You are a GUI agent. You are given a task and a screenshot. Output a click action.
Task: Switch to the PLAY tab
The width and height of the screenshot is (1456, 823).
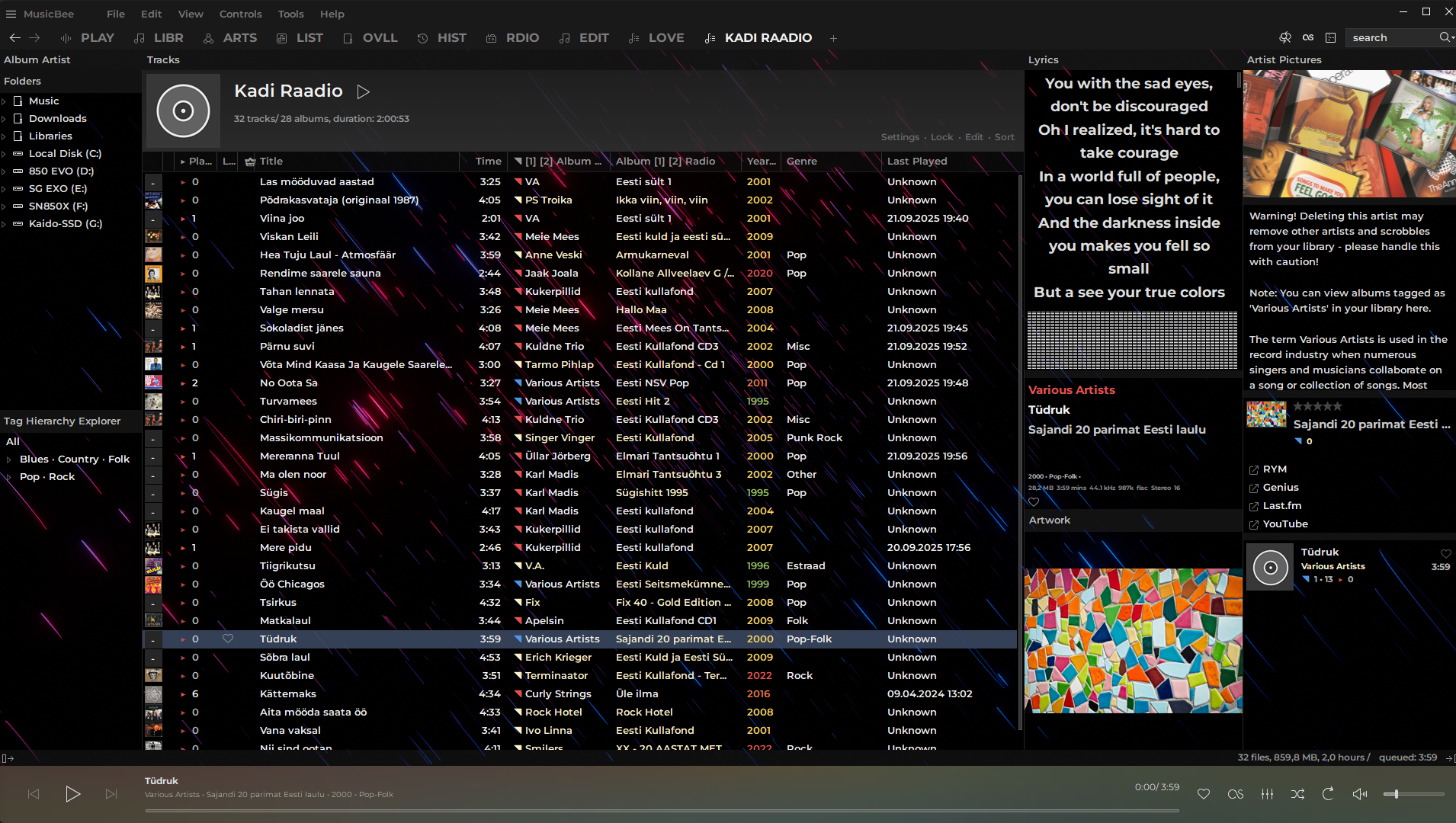pos(87,37)
